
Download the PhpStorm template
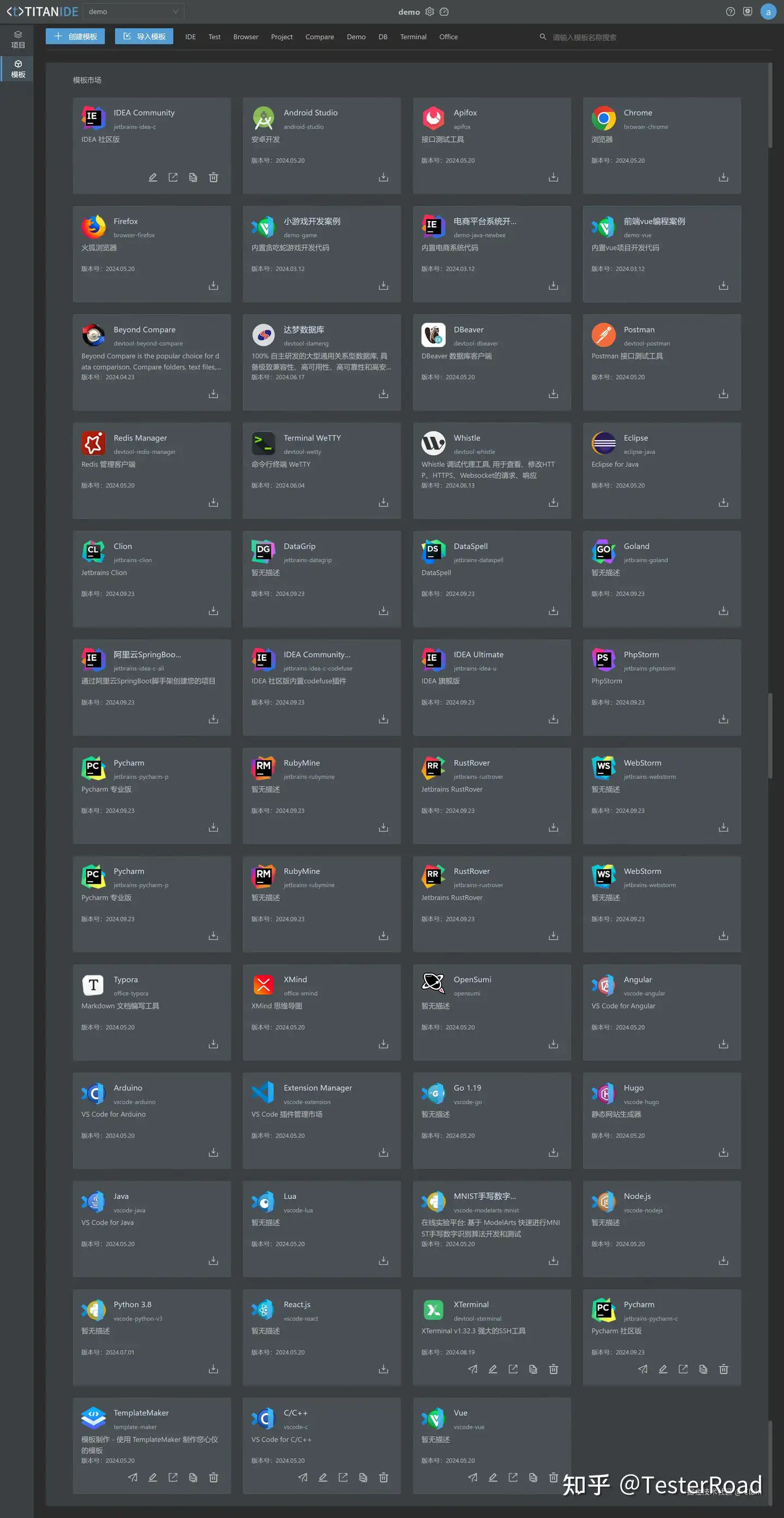pos(724,720)
